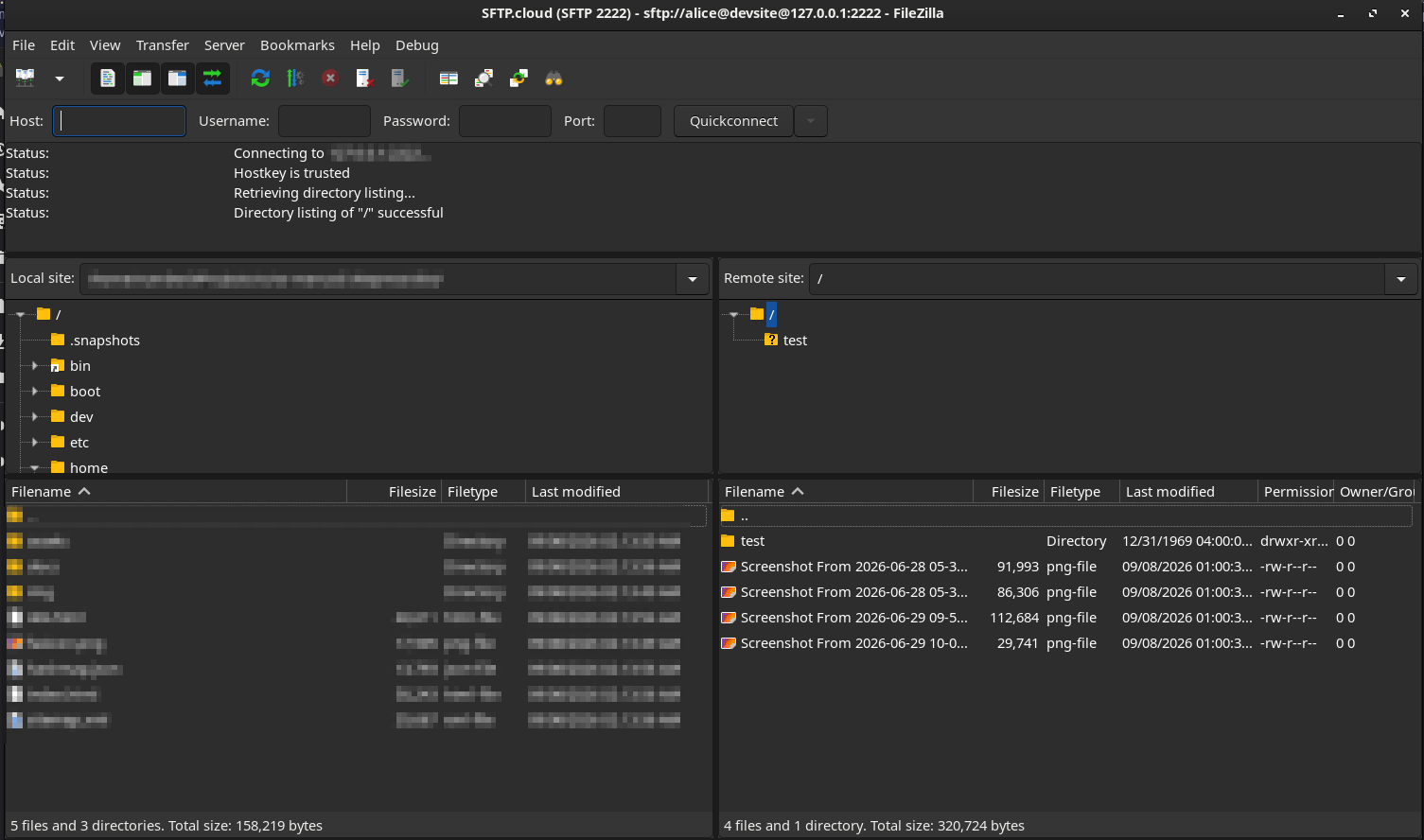The width and height of the screenshot is (1424, 840).
Task: Open the Site Manager dropdown arrow
Action: [x=60, y=79]
